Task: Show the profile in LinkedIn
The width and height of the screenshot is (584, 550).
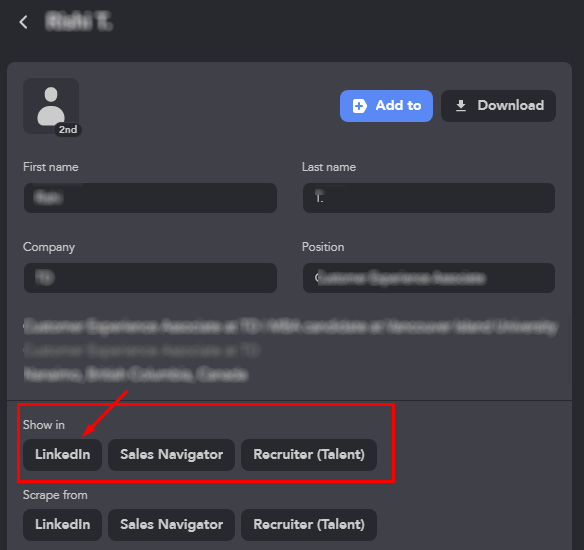Action: coord(63,455)
